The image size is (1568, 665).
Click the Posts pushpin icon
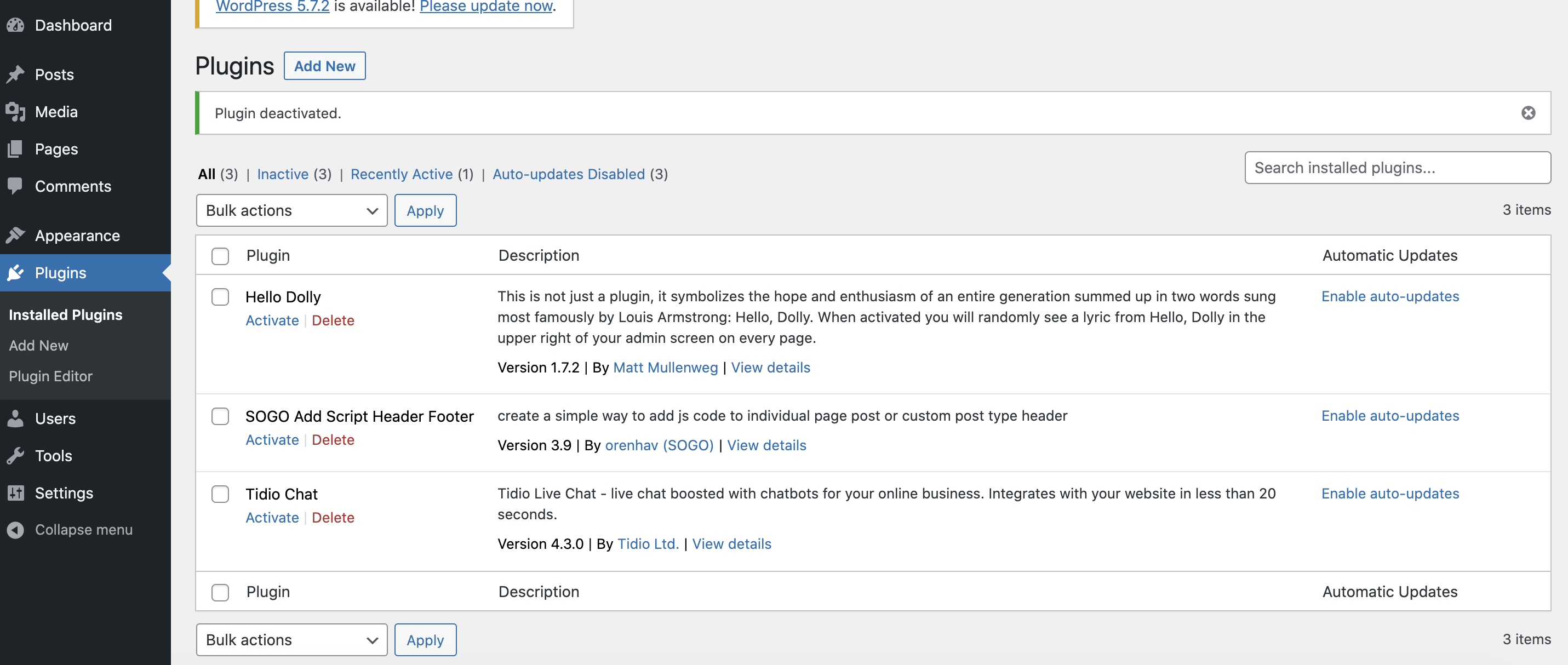pos(16,74)
